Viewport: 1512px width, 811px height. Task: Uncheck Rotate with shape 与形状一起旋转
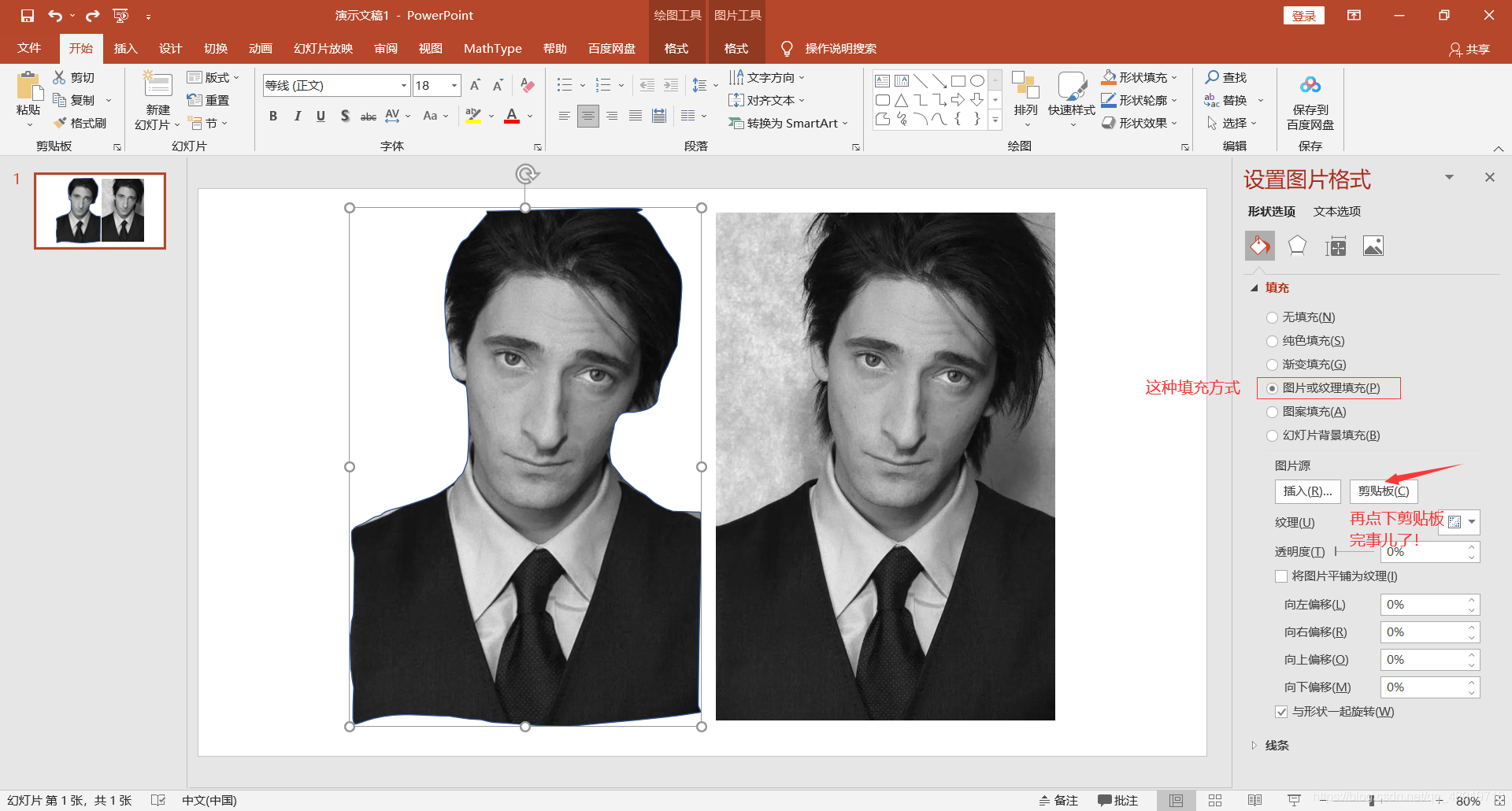tap(1281, 712)
